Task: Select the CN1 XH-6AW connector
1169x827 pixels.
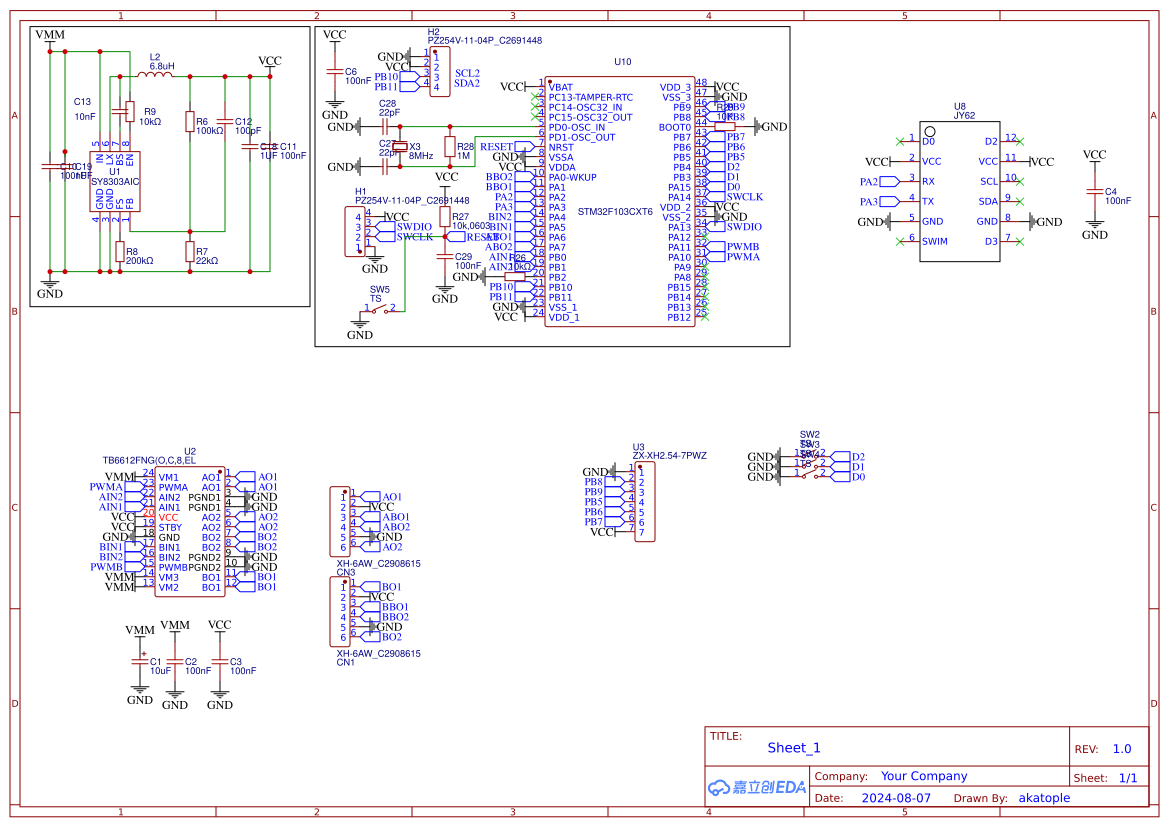Action: [x=340, y=612]
